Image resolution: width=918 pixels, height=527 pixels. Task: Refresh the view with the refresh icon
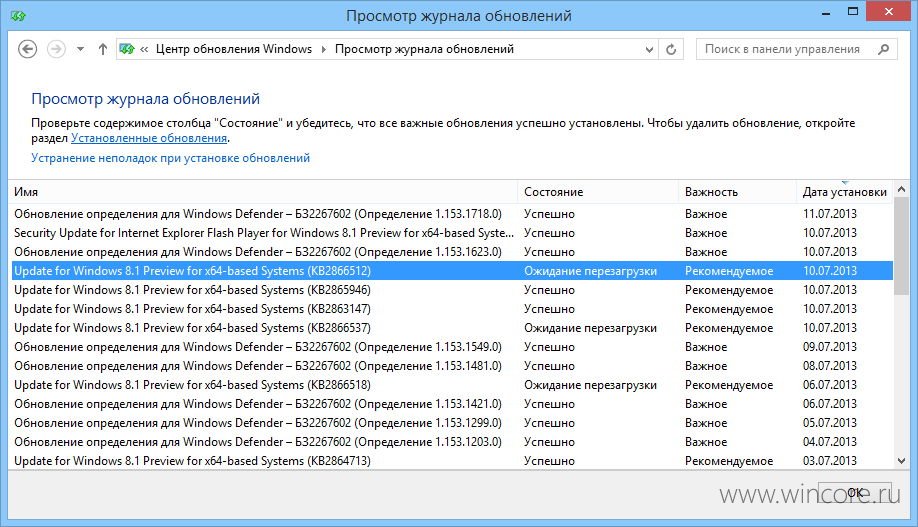pos(671,50)
